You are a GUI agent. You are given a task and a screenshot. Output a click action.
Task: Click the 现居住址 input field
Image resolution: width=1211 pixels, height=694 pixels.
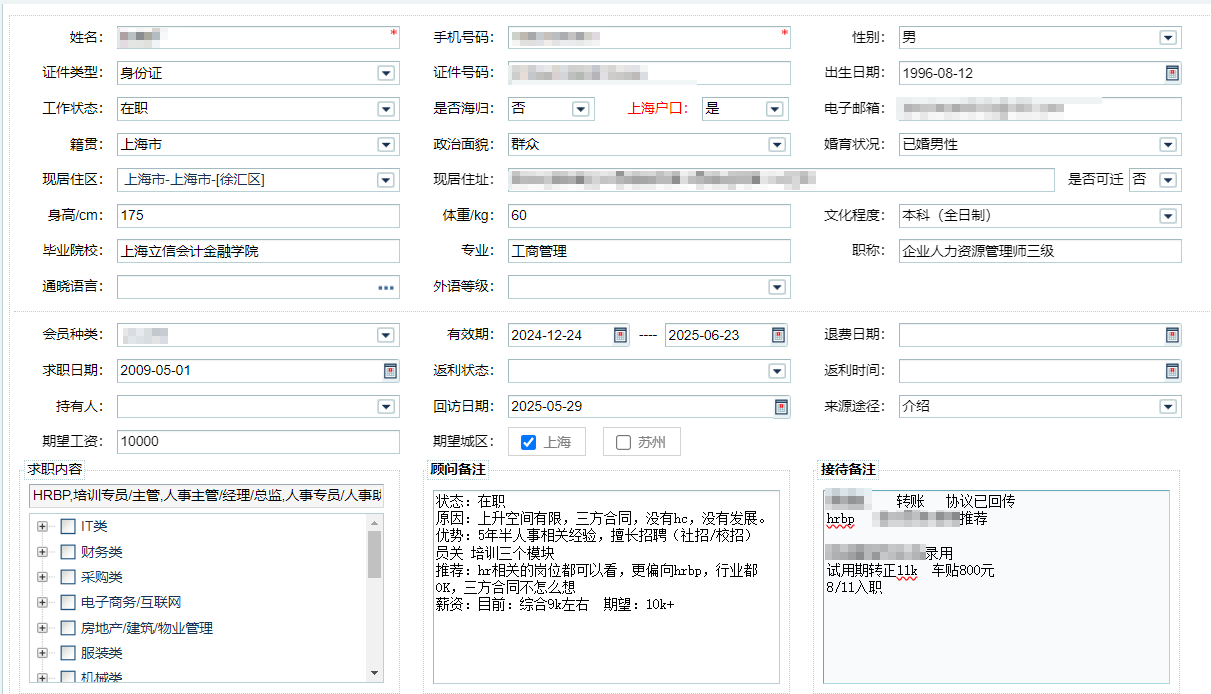coord(781,180)
